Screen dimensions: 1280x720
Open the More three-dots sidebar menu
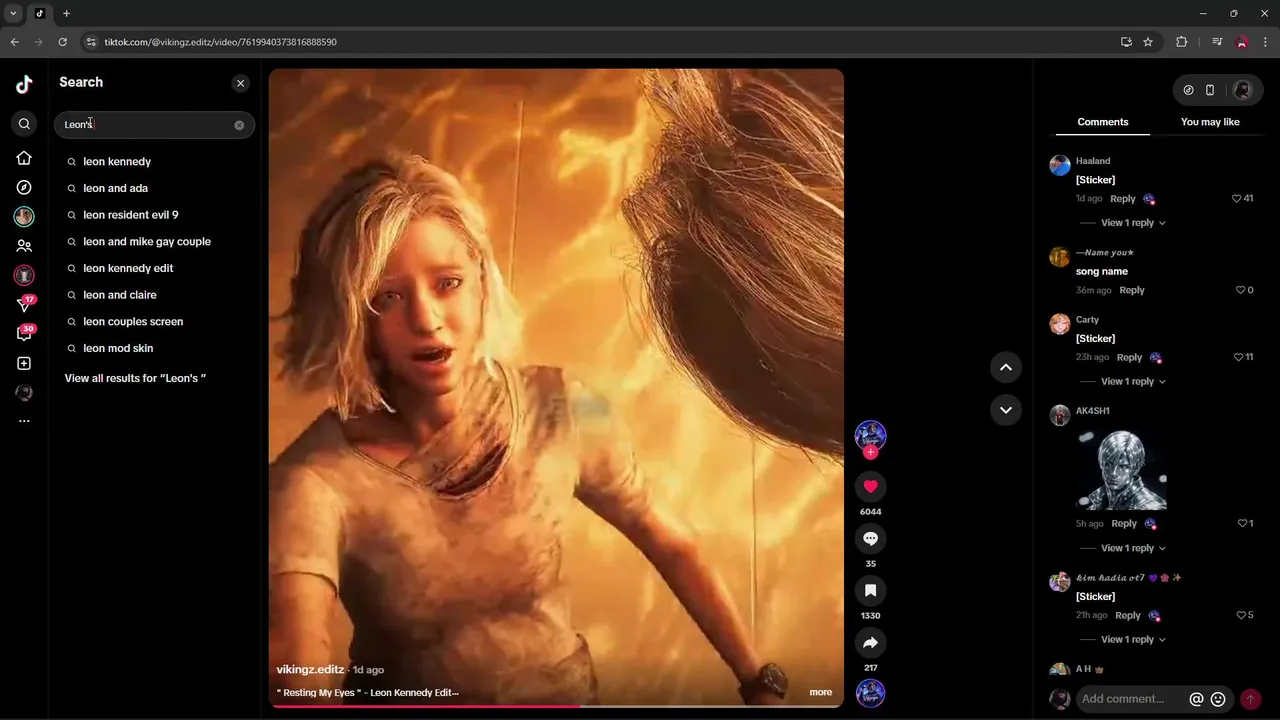[x=24, y=421]
